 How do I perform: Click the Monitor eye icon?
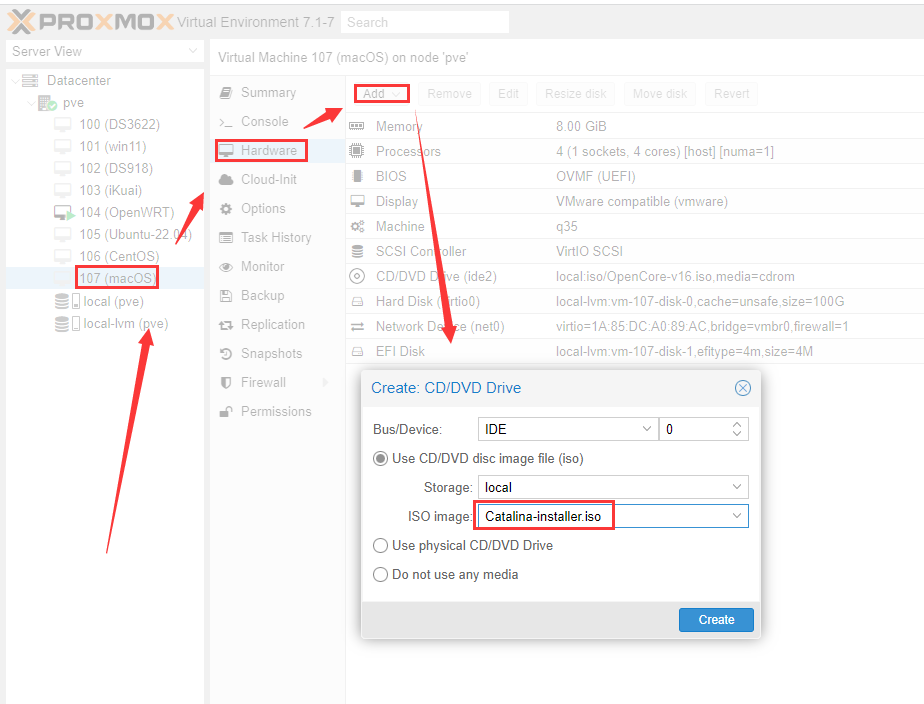(226, 267)
